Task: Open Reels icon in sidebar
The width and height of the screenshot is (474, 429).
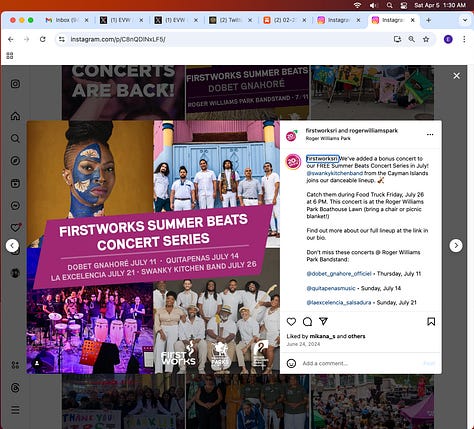Action: point(15,183)
